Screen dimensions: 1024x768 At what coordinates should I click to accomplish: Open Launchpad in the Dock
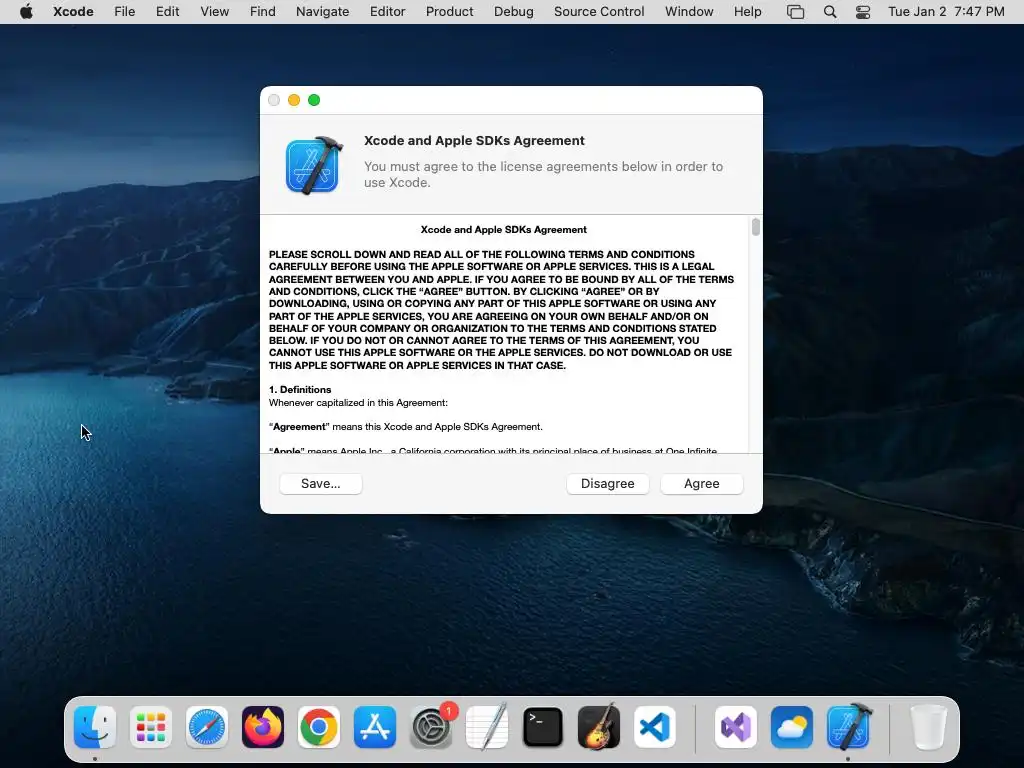(x=151, y=727)
